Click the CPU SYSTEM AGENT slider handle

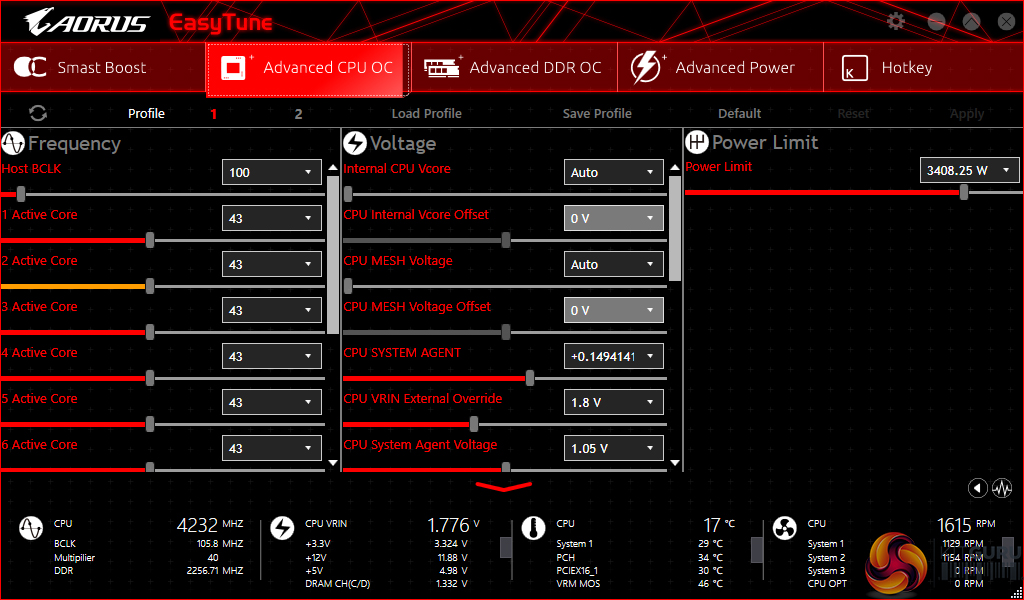(x=530, y=378)
